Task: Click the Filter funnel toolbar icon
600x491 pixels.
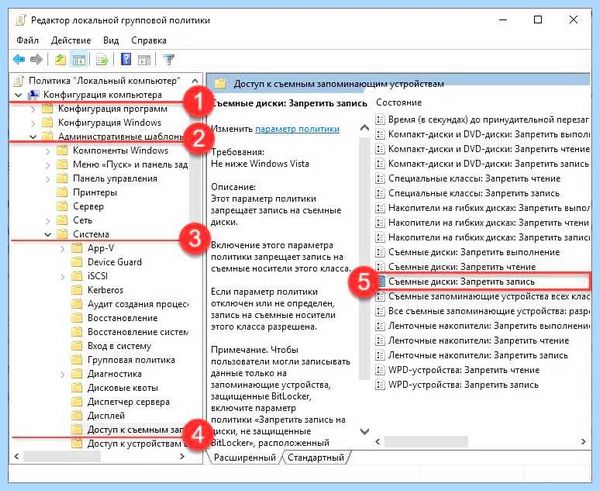Action: click(x=169, y=59)
